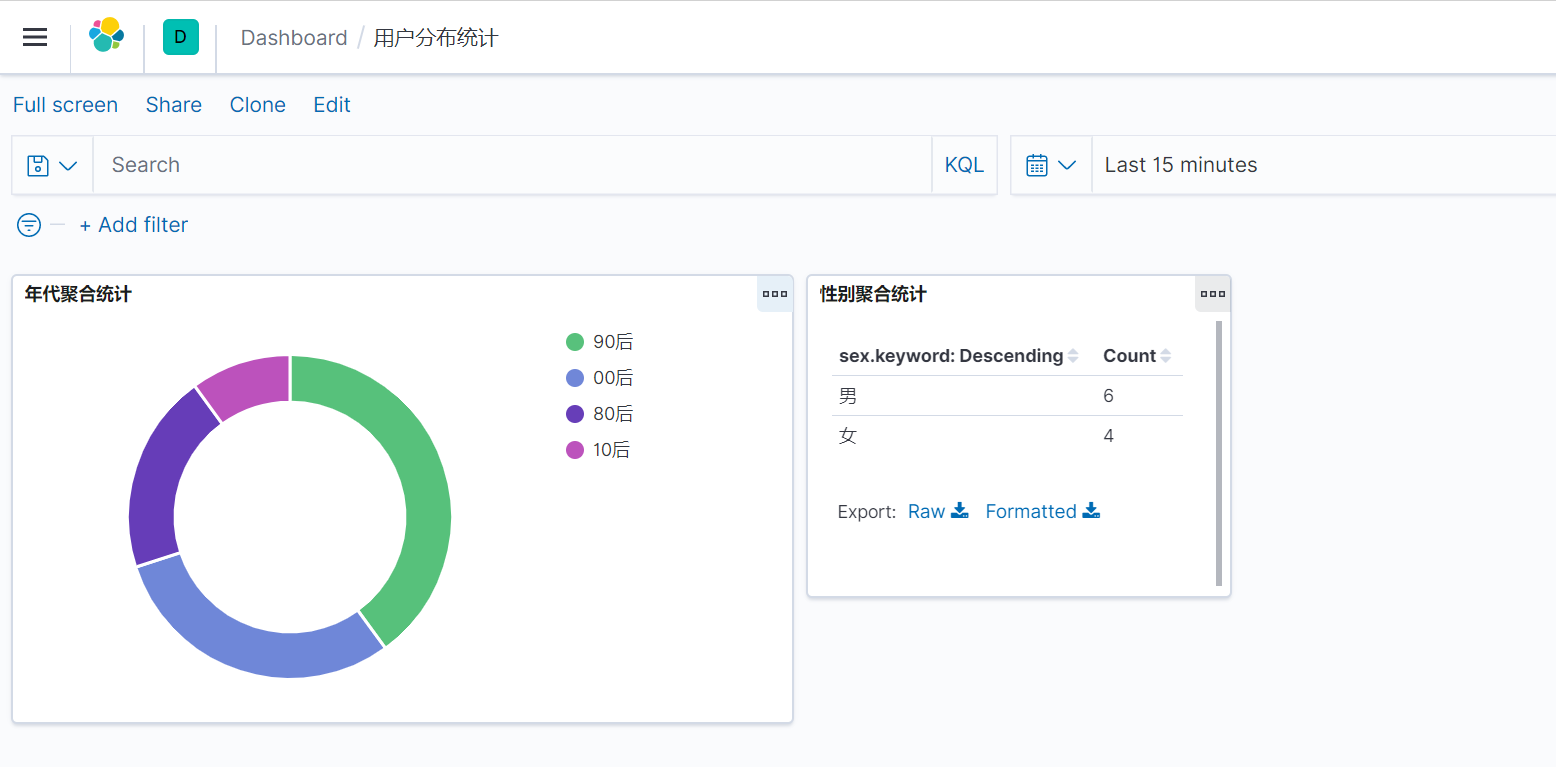The height and width of the screenshot is (767, 1556).
Task: Go to Dashboard breadcrumb
Action: [294, 38]
